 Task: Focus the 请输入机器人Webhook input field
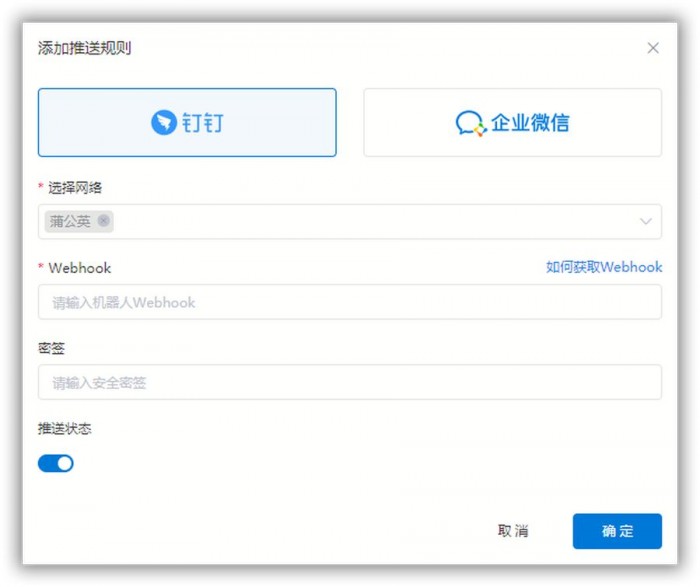pos(350,302)
